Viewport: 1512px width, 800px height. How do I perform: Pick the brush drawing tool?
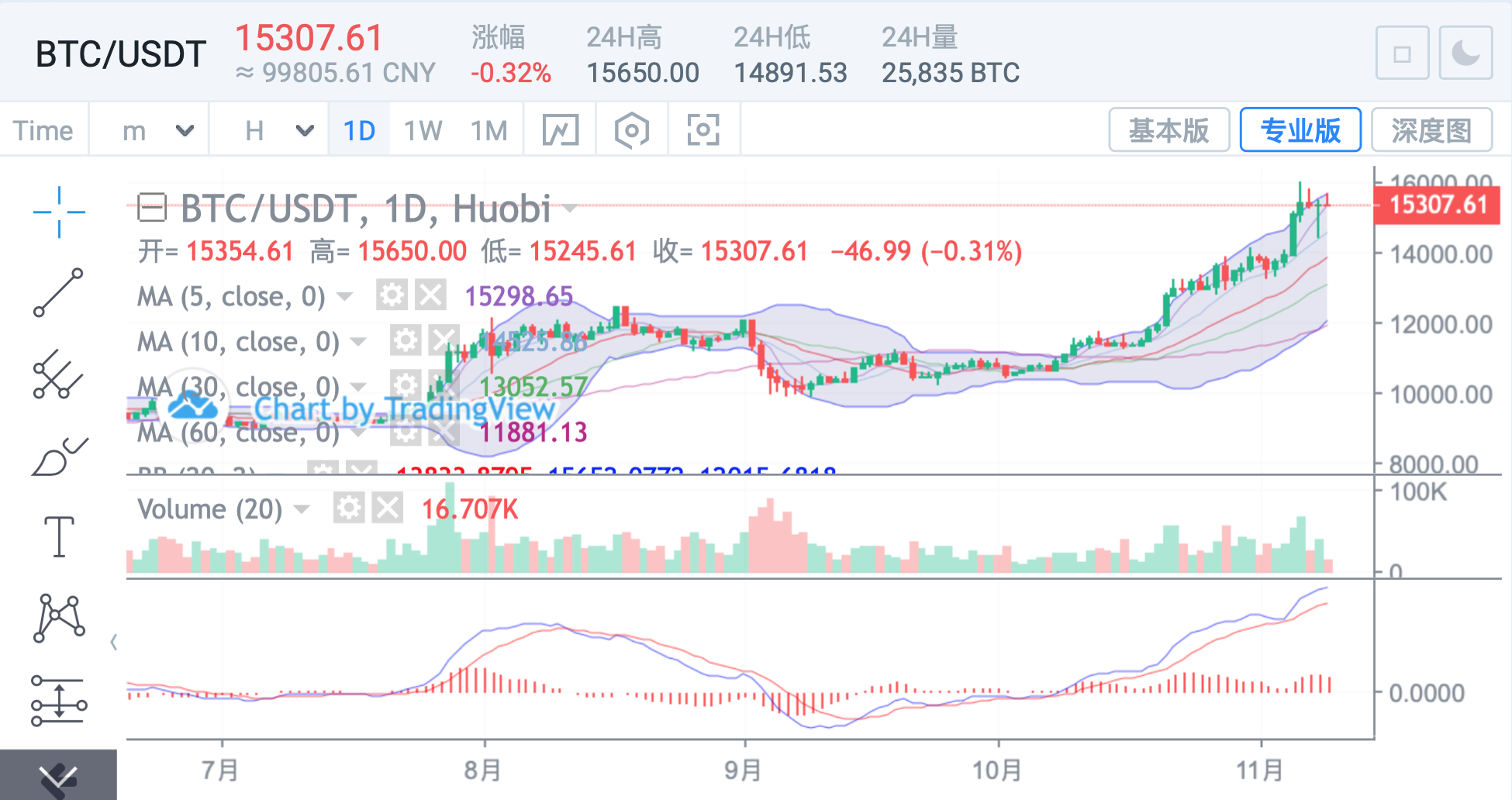[59, 457]
